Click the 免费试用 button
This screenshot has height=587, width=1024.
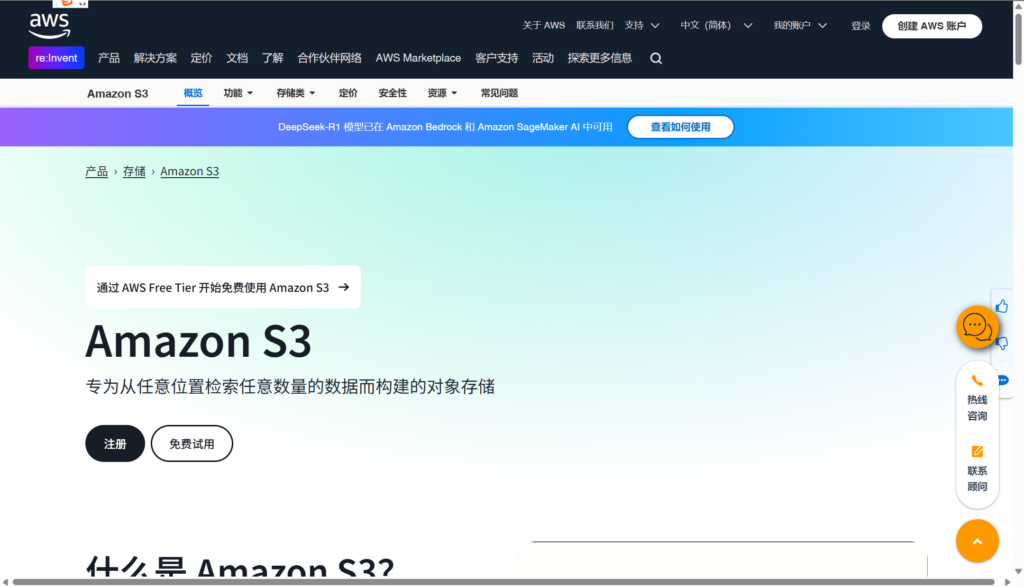(192, 443)
